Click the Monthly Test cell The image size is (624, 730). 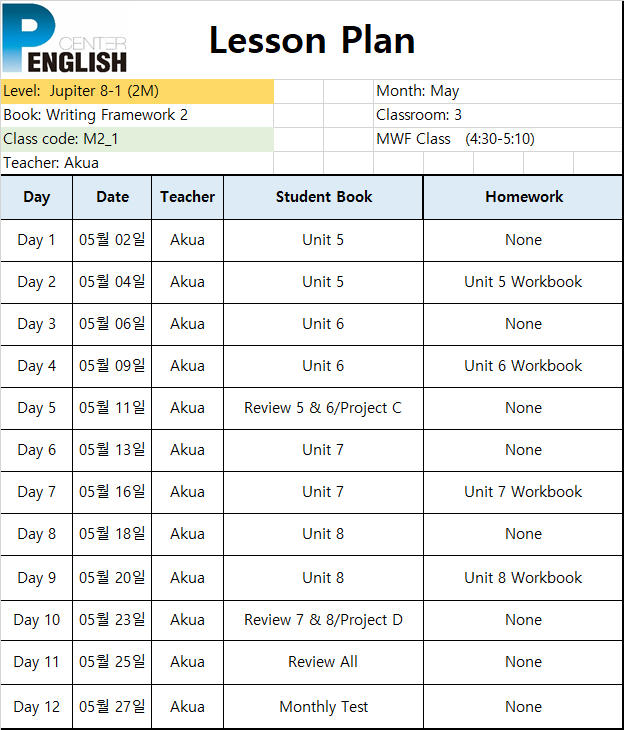324,707
